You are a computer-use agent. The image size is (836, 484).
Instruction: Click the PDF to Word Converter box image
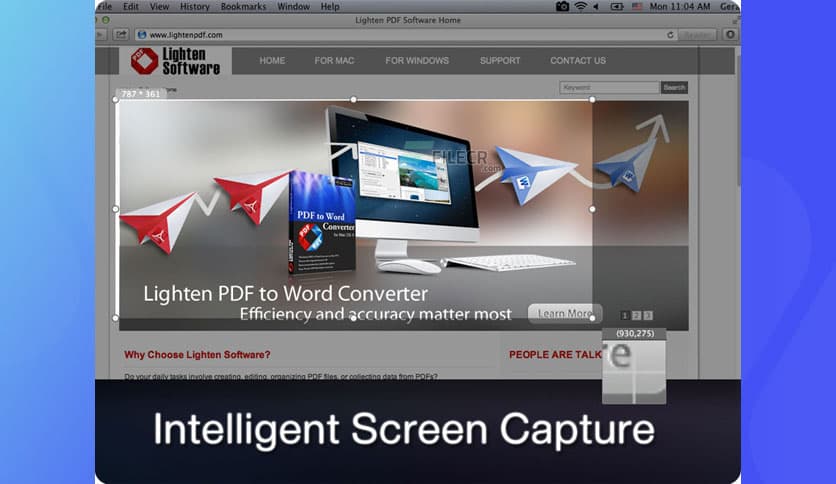click(323, 222)
